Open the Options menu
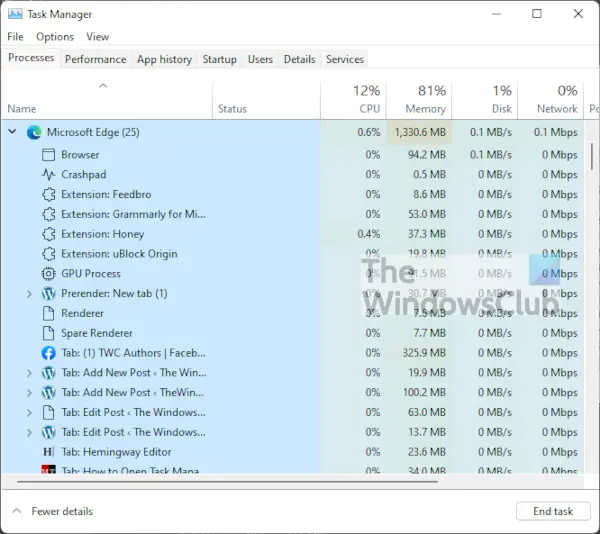 [55, 37]
